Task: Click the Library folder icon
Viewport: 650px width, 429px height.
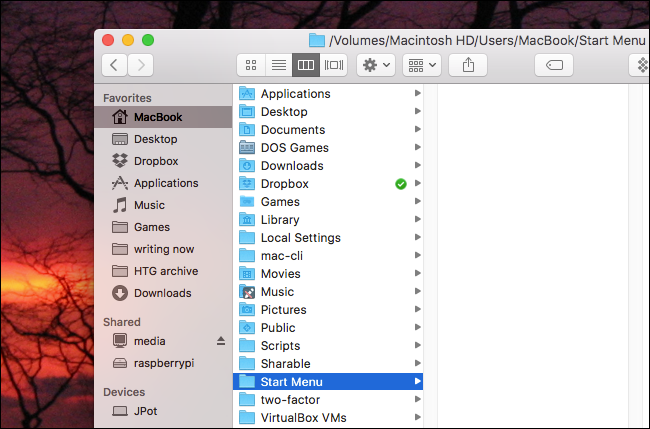Action: pyautogui.click(x=247, y=220)
